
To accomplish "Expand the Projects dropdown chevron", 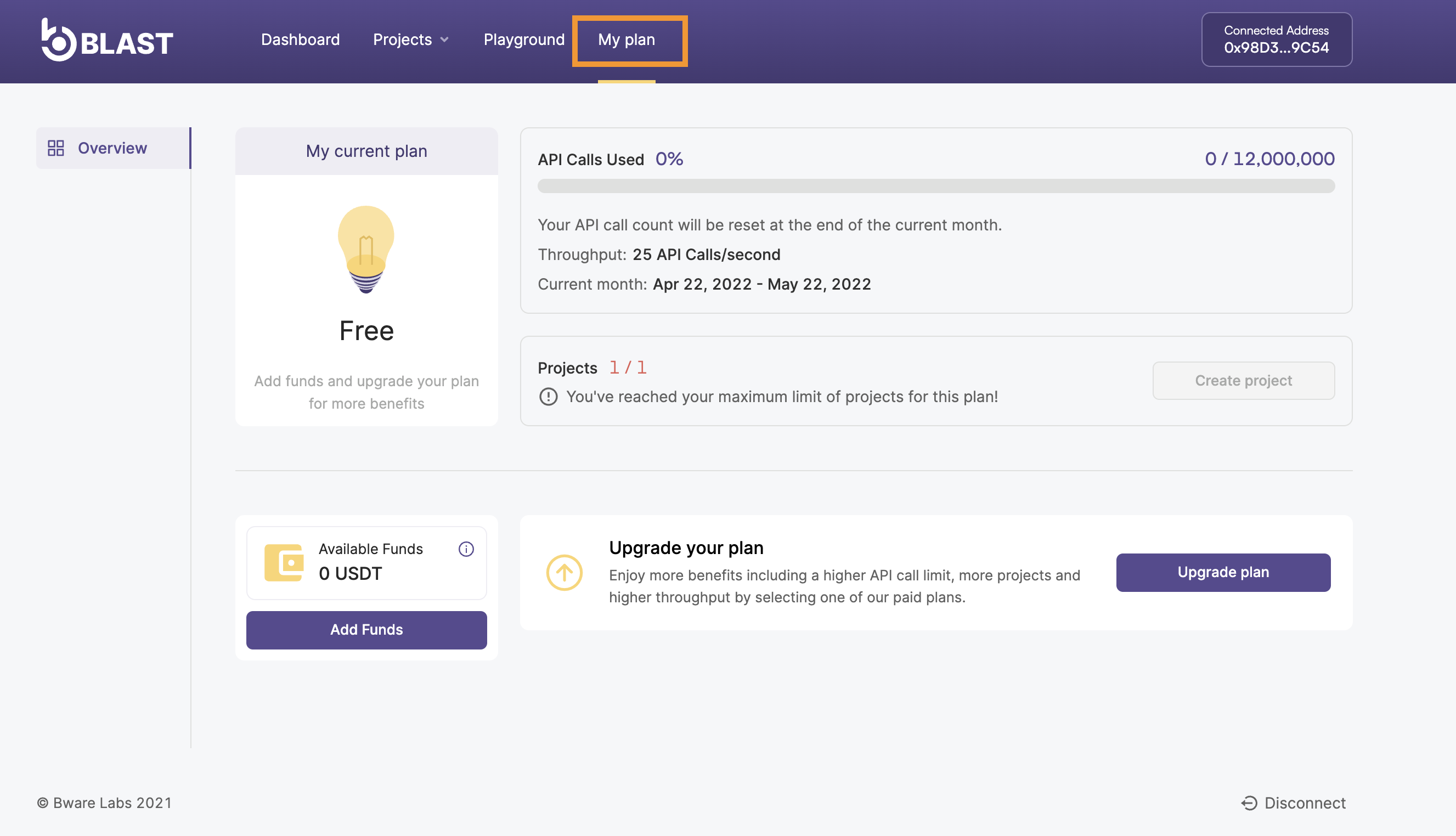I will 444,39.
